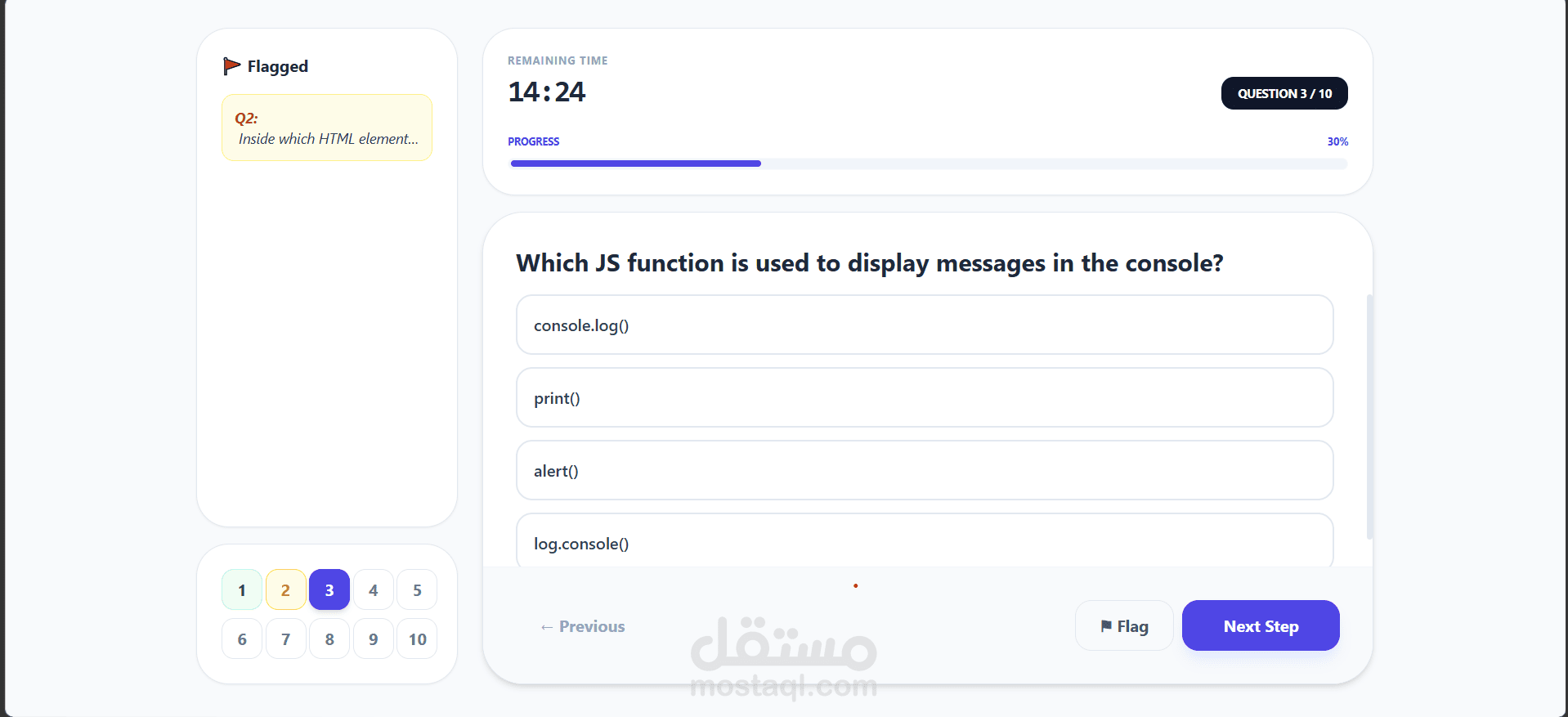Viewport: 1568px width, 717px height.
Task: Click the flag icon on the Flag button
Action: [x=1105, y=625]
